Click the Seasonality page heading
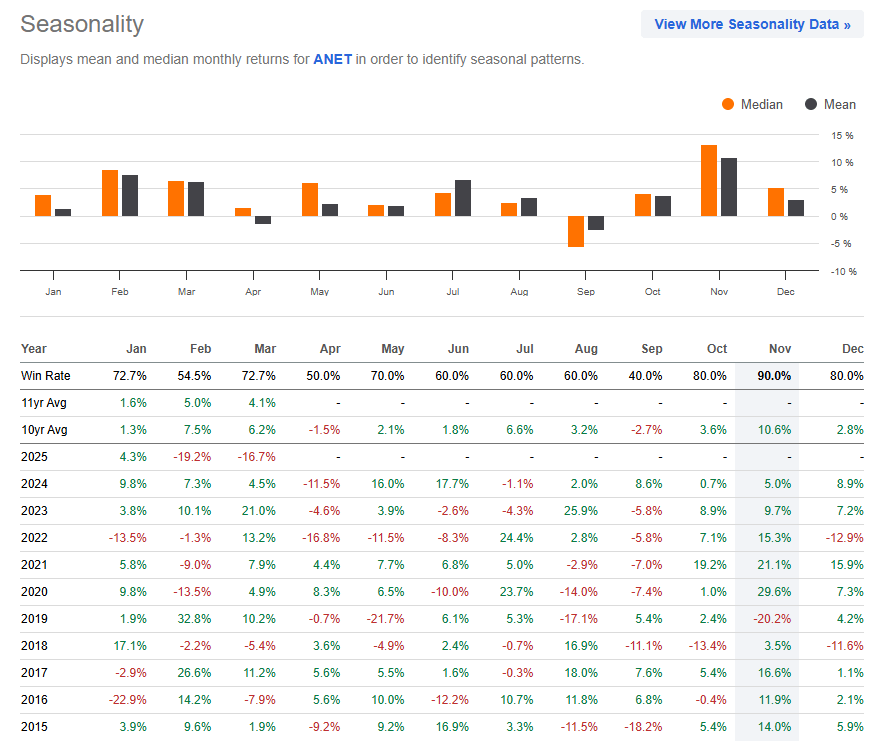 [81, 24]
